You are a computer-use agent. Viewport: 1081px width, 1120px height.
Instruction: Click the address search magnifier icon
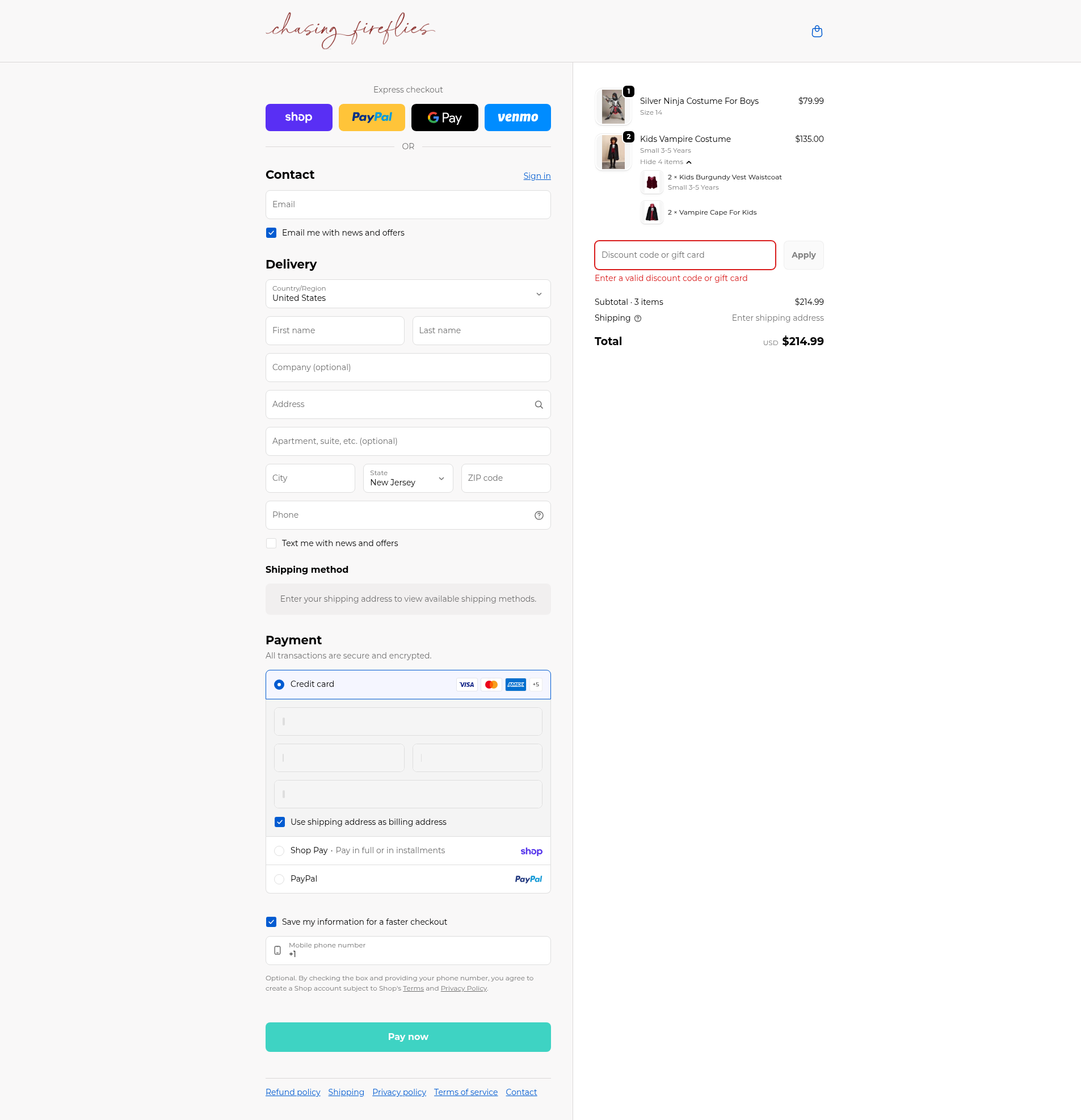[x=538, y=405]
